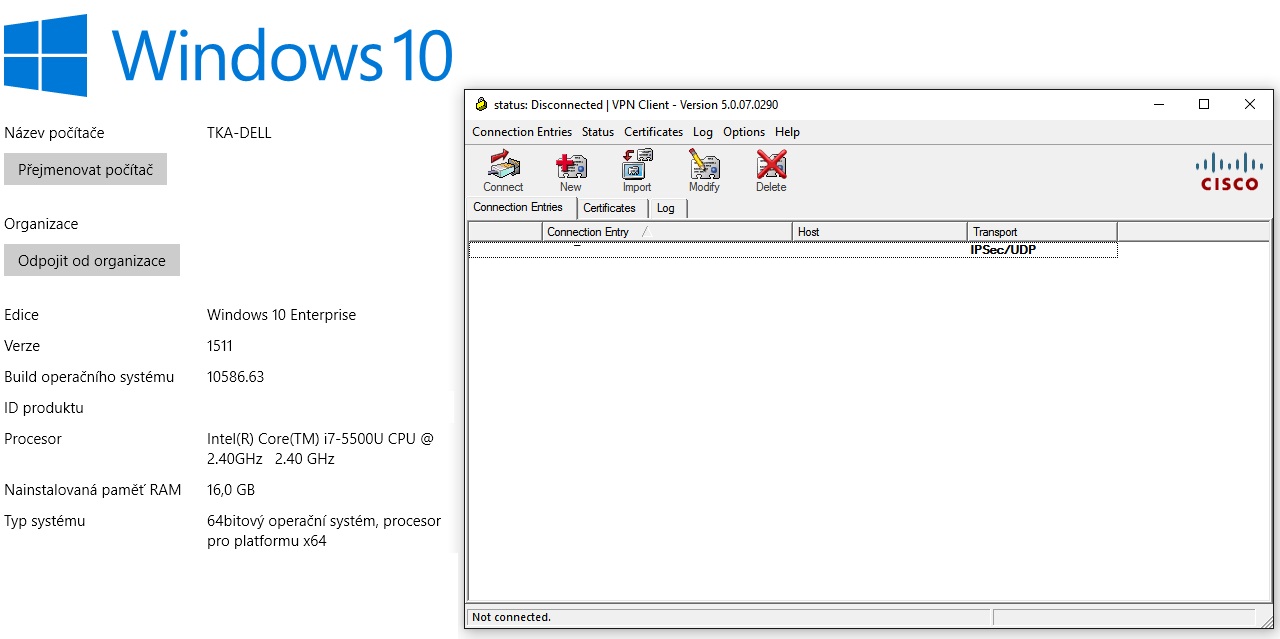Switch to the Log tab
1280x639 pixels.
pos(666,208)
